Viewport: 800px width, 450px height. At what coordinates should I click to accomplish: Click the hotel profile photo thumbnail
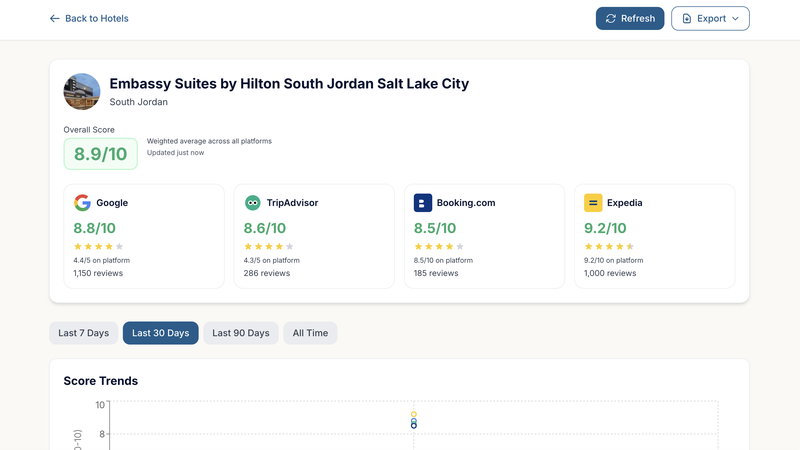coord(82,92)
